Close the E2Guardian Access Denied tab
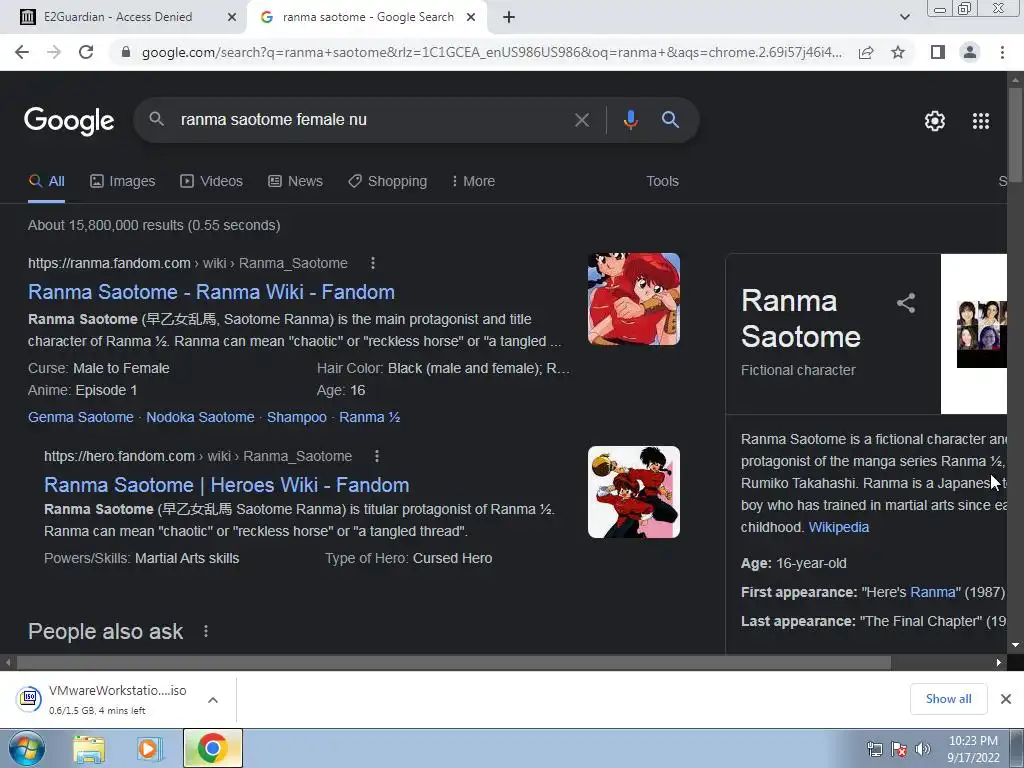Image resolution: width=1024 pixels, height=768 pixels. tap(232, 17)
